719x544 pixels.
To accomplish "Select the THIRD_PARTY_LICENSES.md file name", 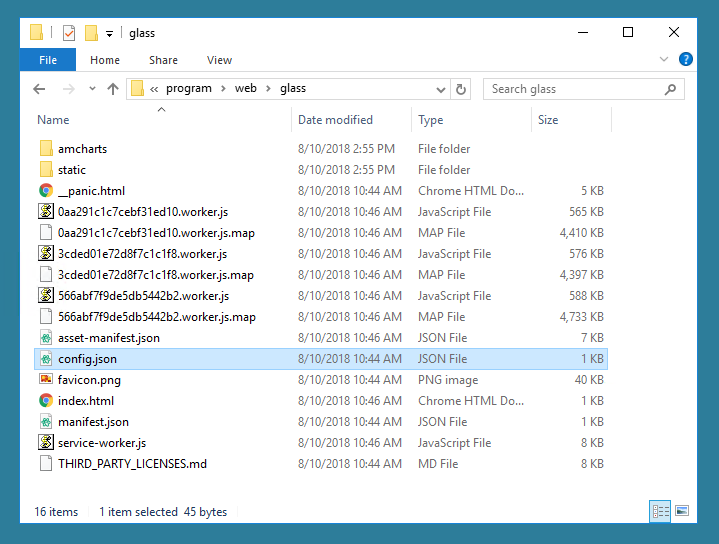I will (x=132, y=464).
